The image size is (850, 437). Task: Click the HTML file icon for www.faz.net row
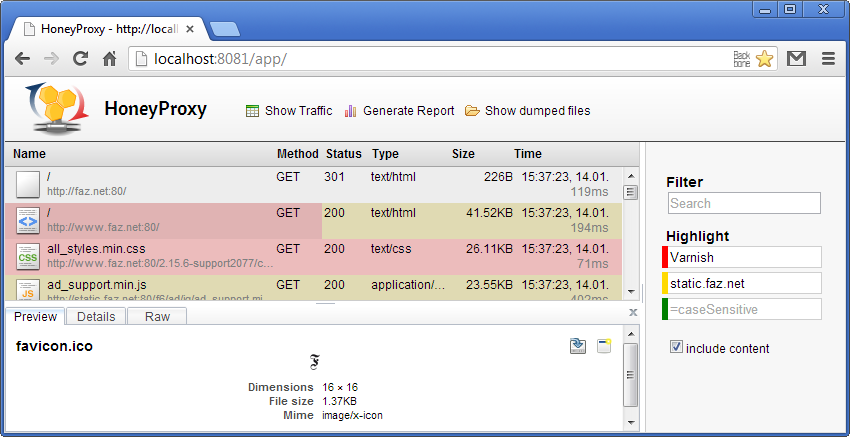[28, 221]
